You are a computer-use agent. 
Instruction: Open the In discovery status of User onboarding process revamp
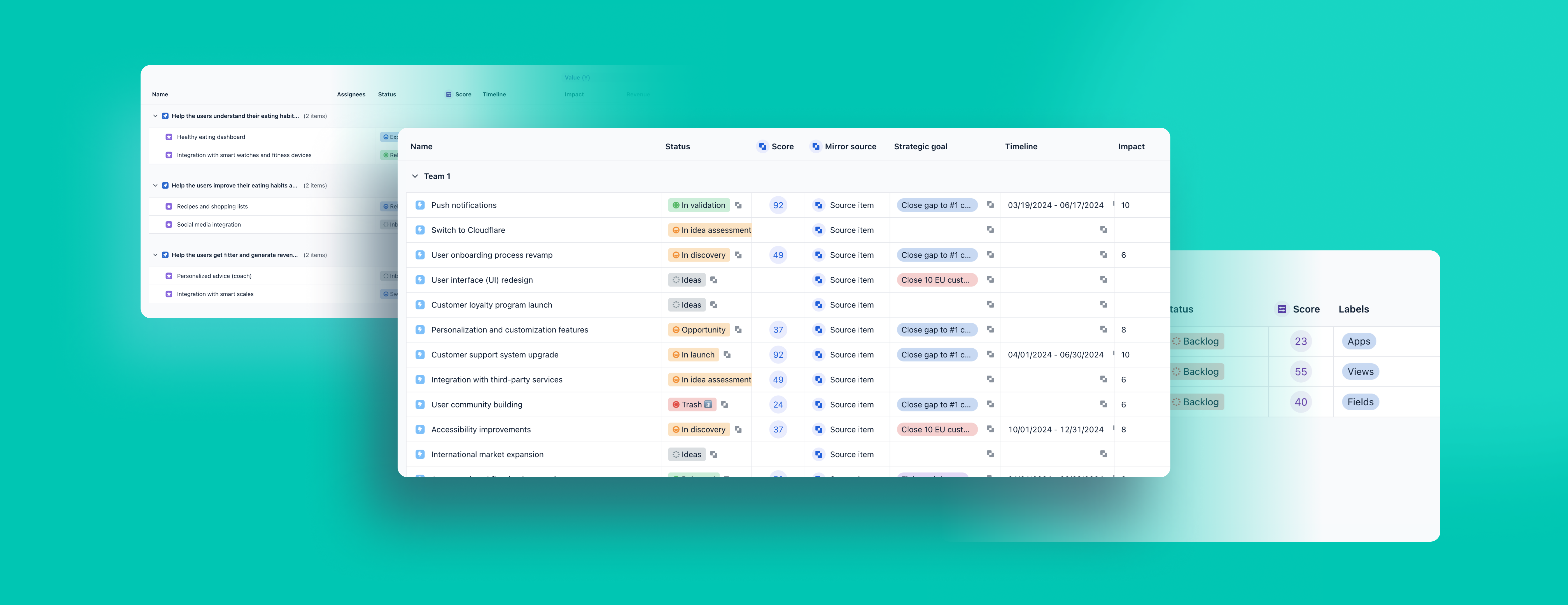[699, 255]
